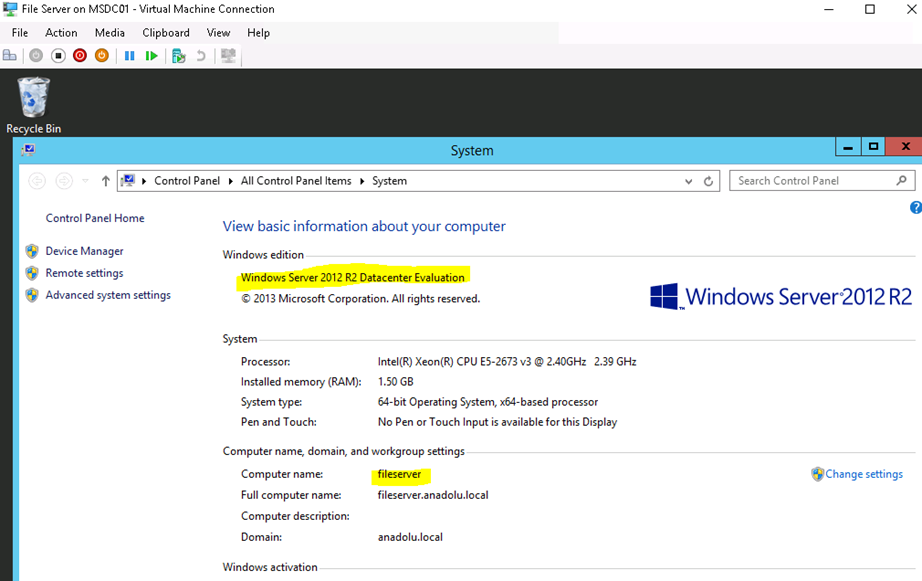Click the highlighted Windows Server edition text
This screenshot has width=922, height=581.
(353, 278)
